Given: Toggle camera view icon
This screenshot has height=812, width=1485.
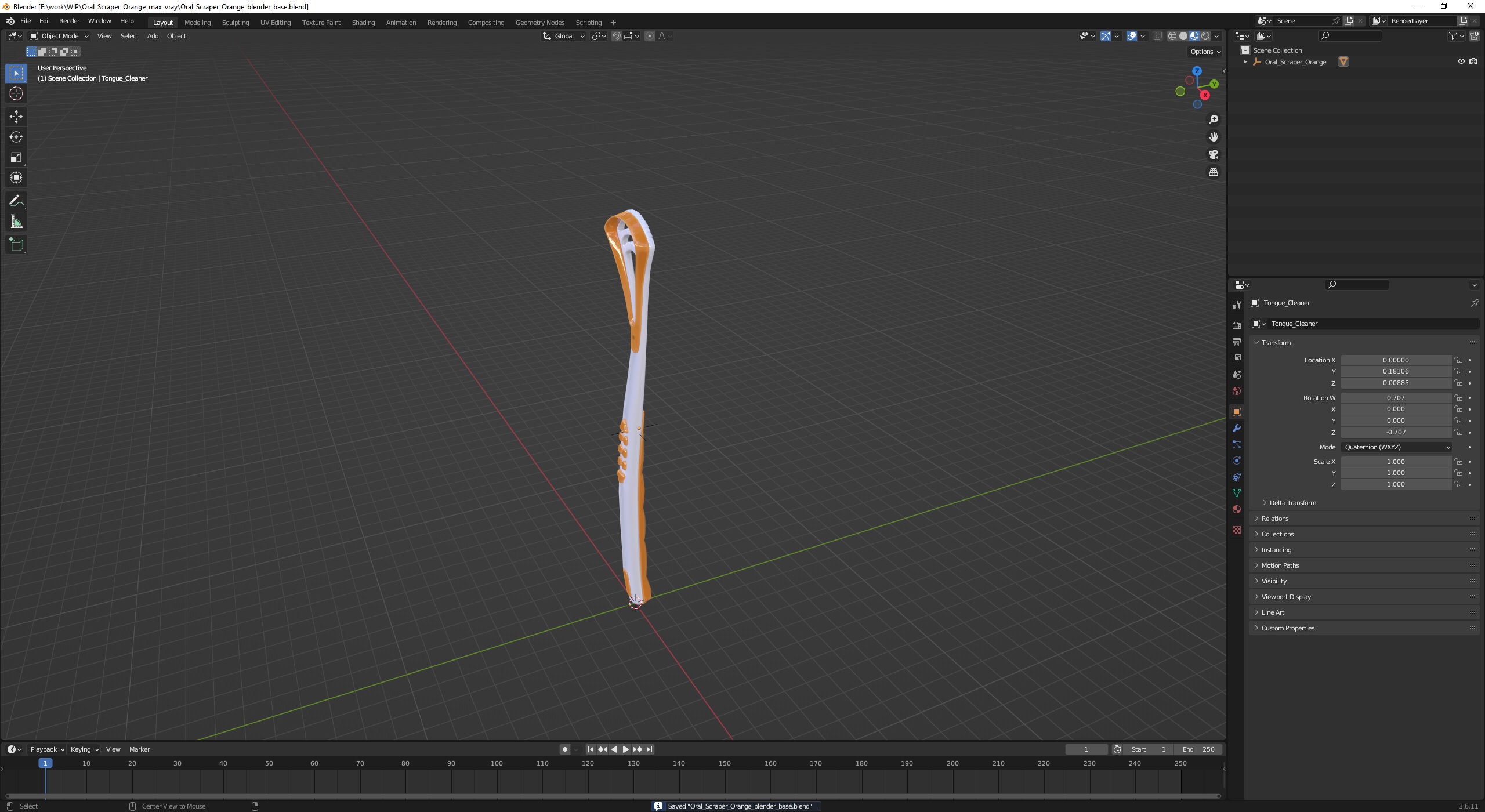Looking at the screenshot, I should click(x=1213, y=154).
